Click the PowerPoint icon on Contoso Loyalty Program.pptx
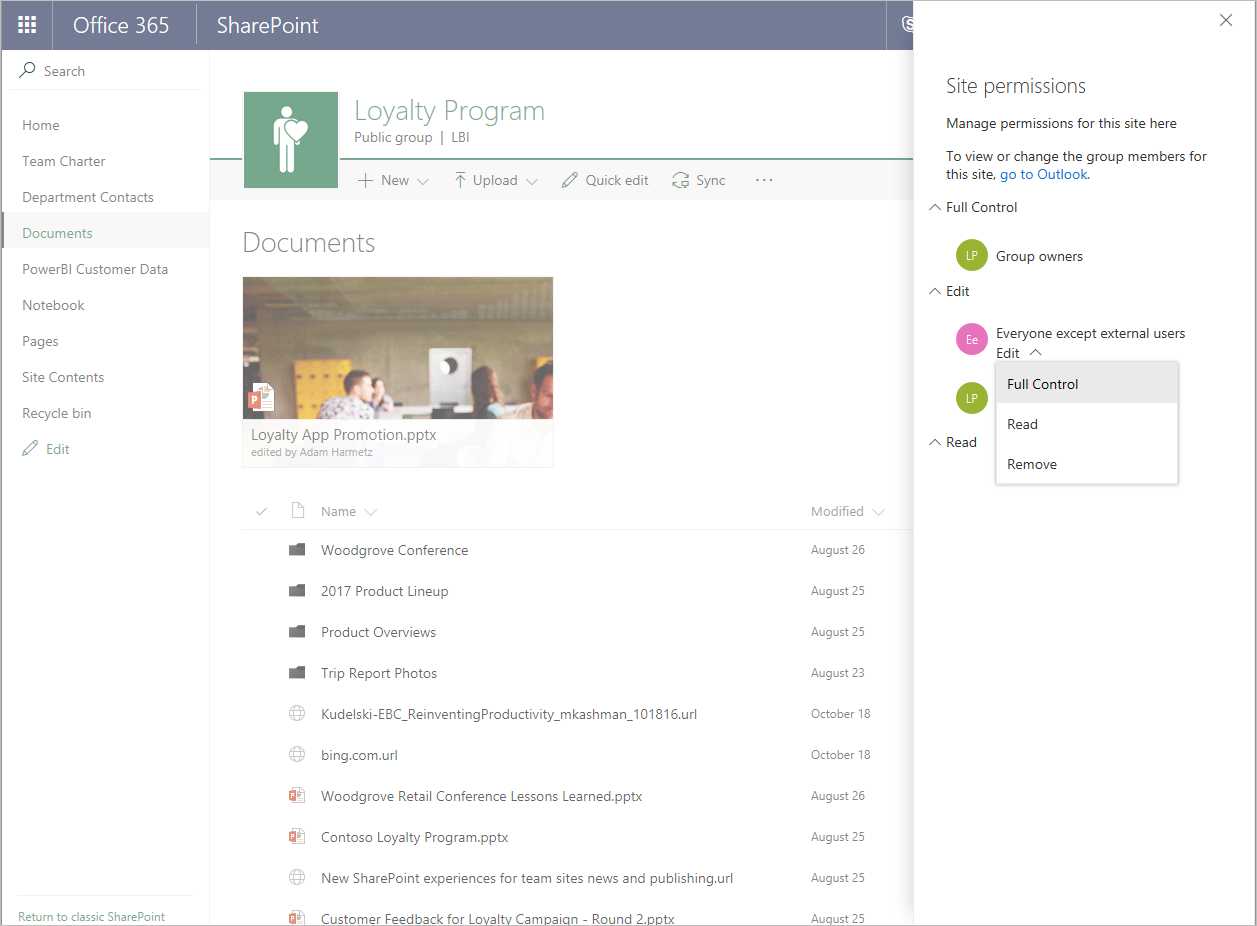 click(x=297, y=836)
